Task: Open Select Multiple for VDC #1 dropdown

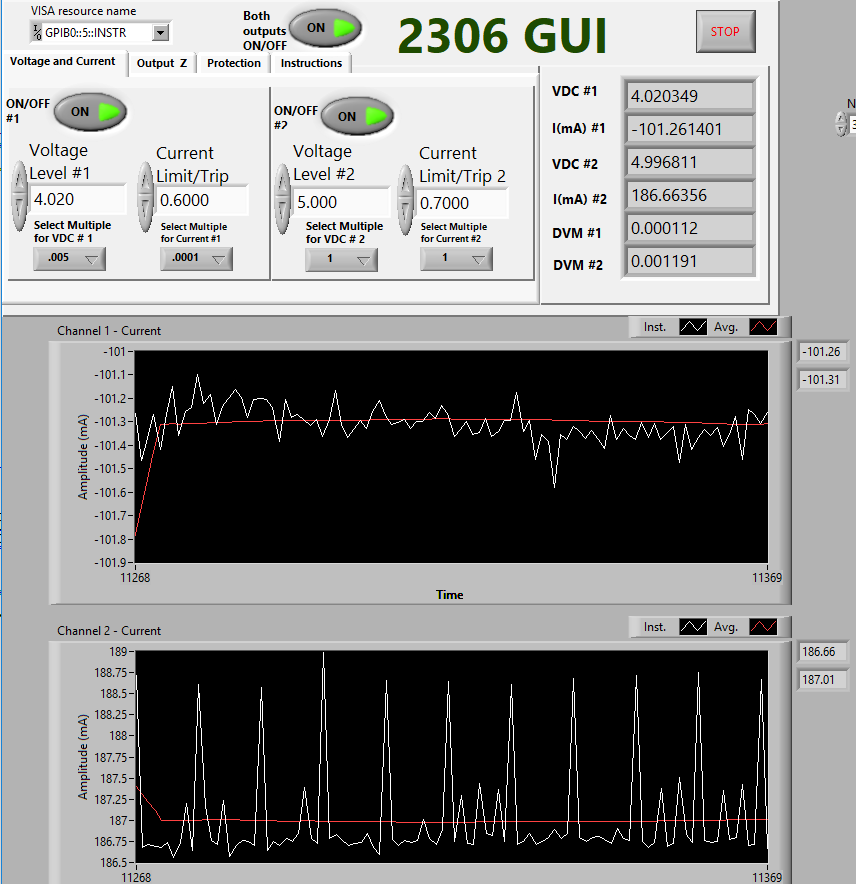Action: click(69, 259)
